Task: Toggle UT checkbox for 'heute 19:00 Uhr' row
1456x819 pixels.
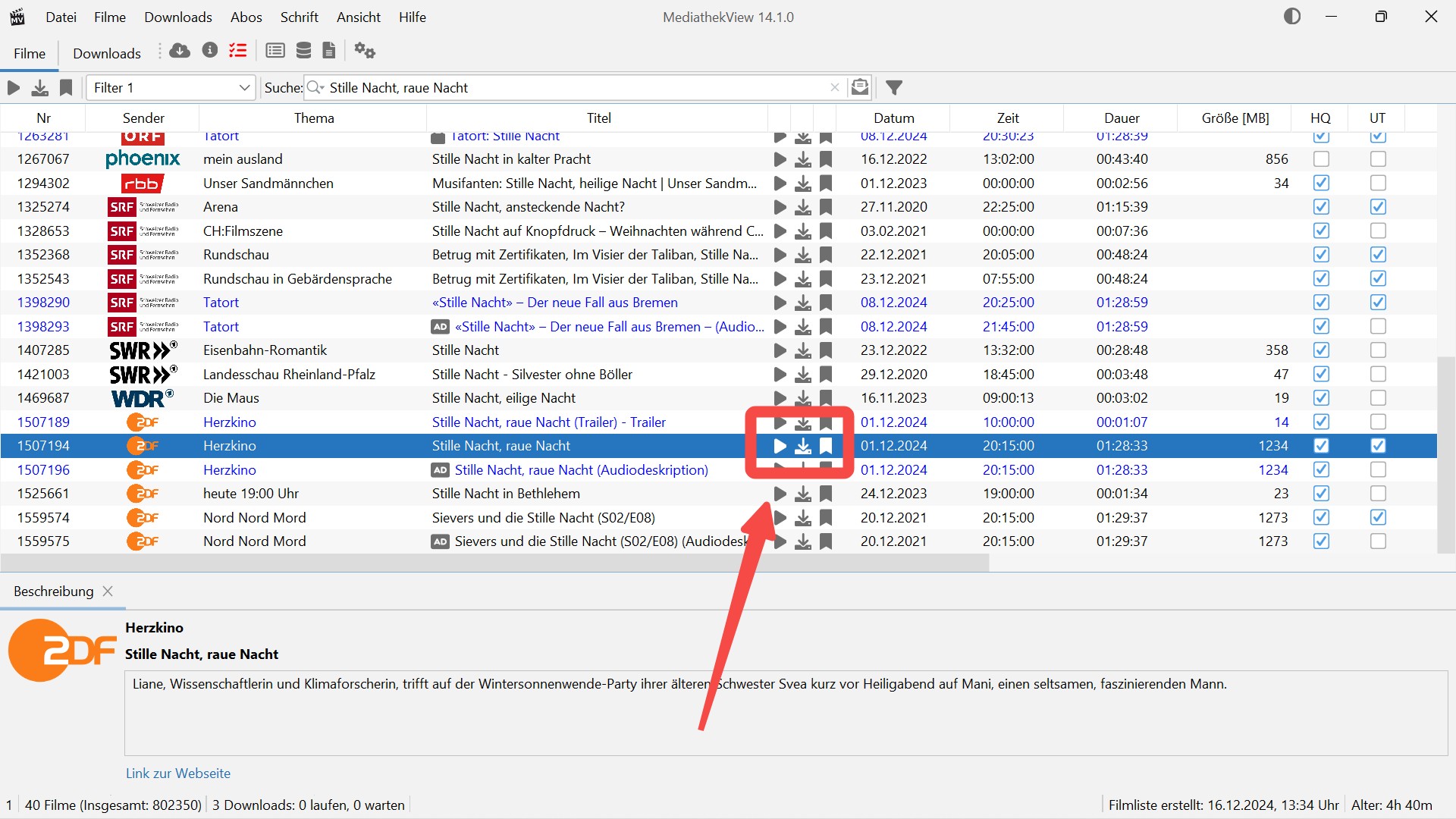Action: click(x=1378, y=494)
